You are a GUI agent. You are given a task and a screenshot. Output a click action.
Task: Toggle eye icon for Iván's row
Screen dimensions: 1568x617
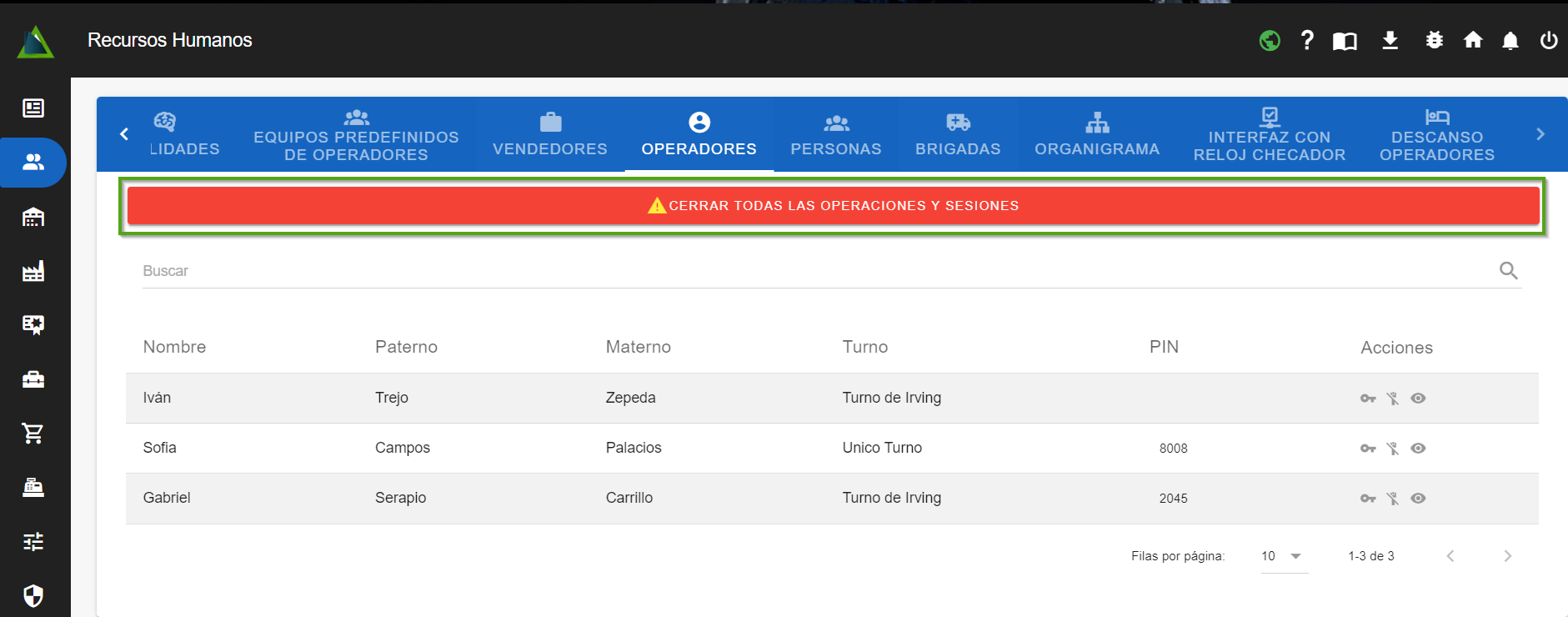[1418, 399]
